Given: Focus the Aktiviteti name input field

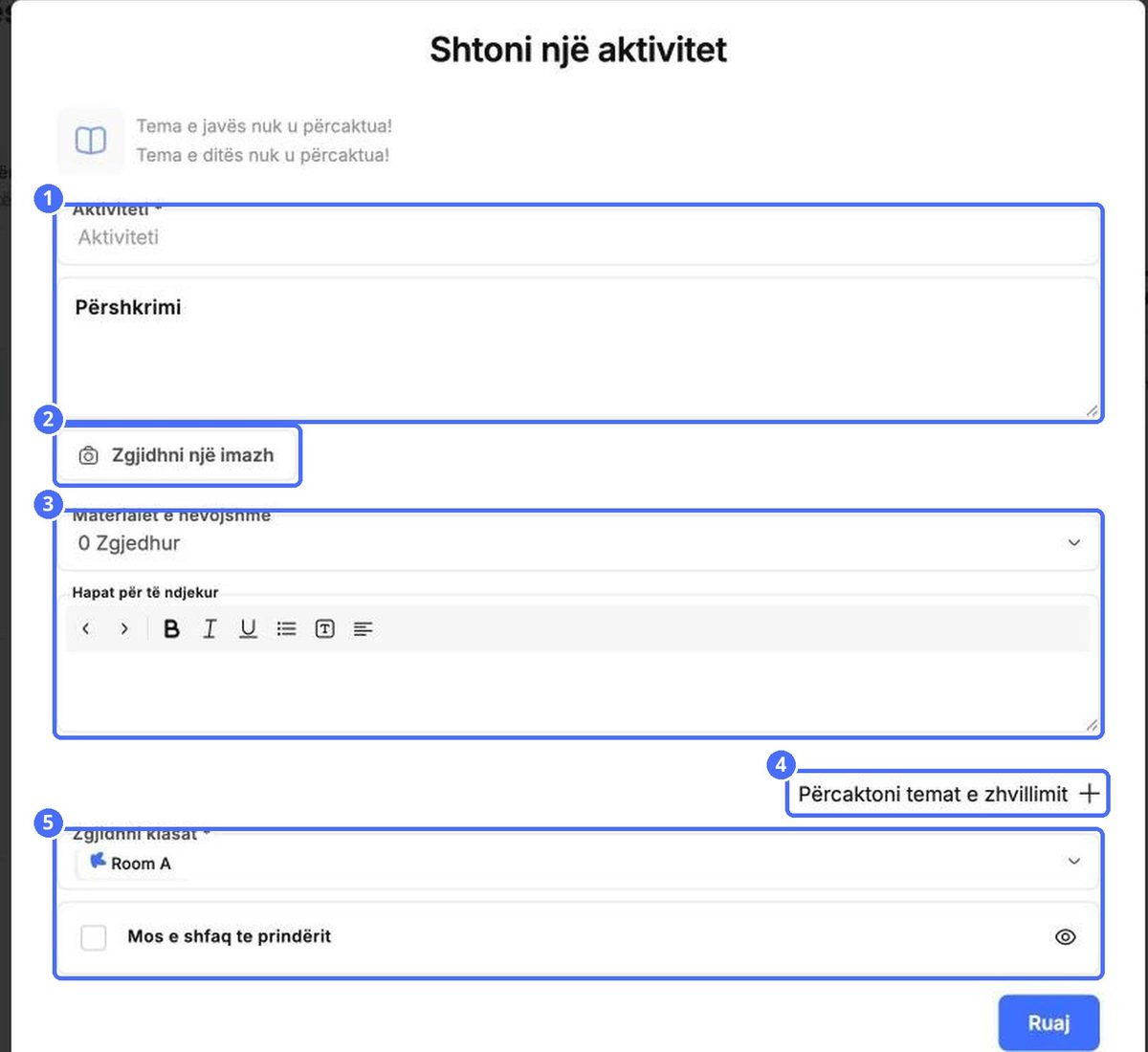Looking at the screenshot, I should (x=578, y=237).
